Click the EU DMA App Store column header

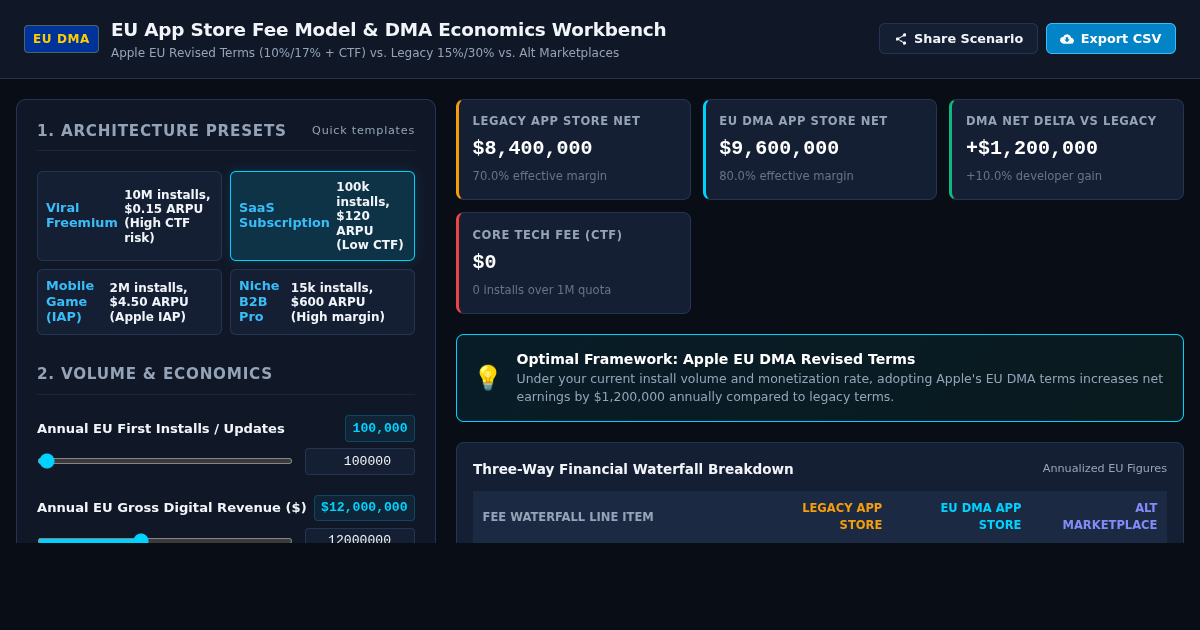pyautogui.click(x=980, y=516)
